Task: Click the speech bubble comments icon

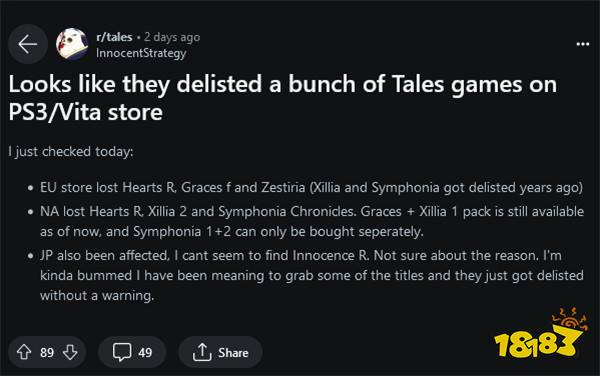Action: point(122,352)
